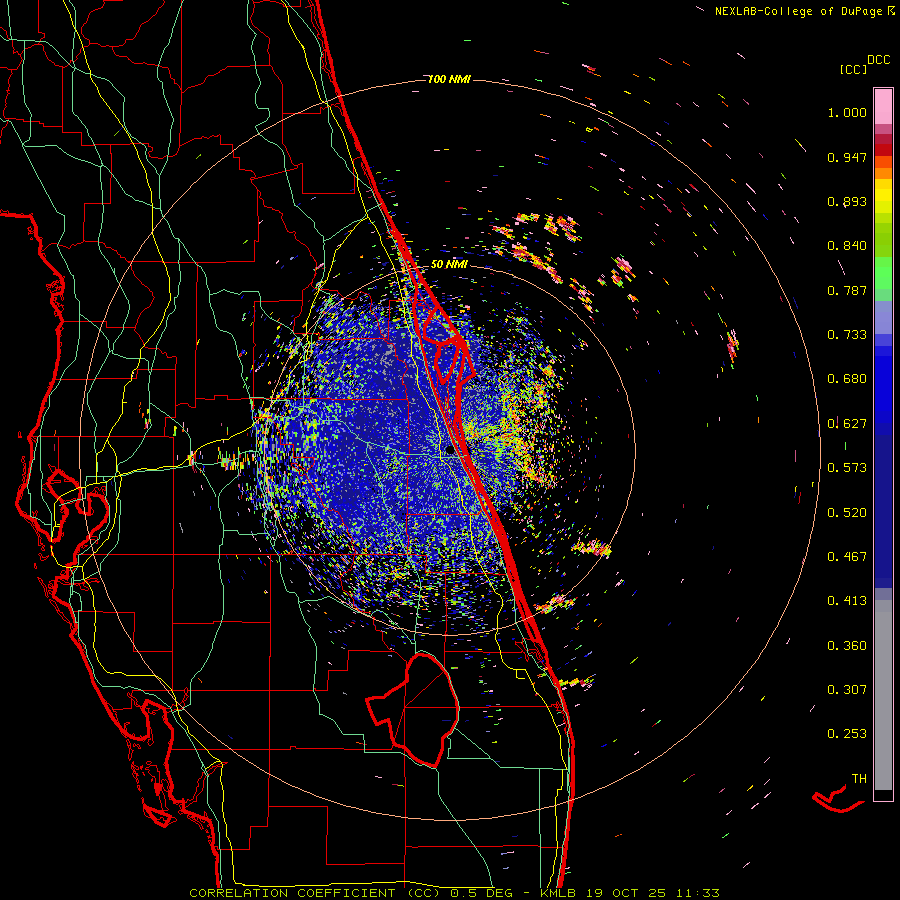Select the 0.733 scale label
This screenshot has height=900, width=900.
847,335
